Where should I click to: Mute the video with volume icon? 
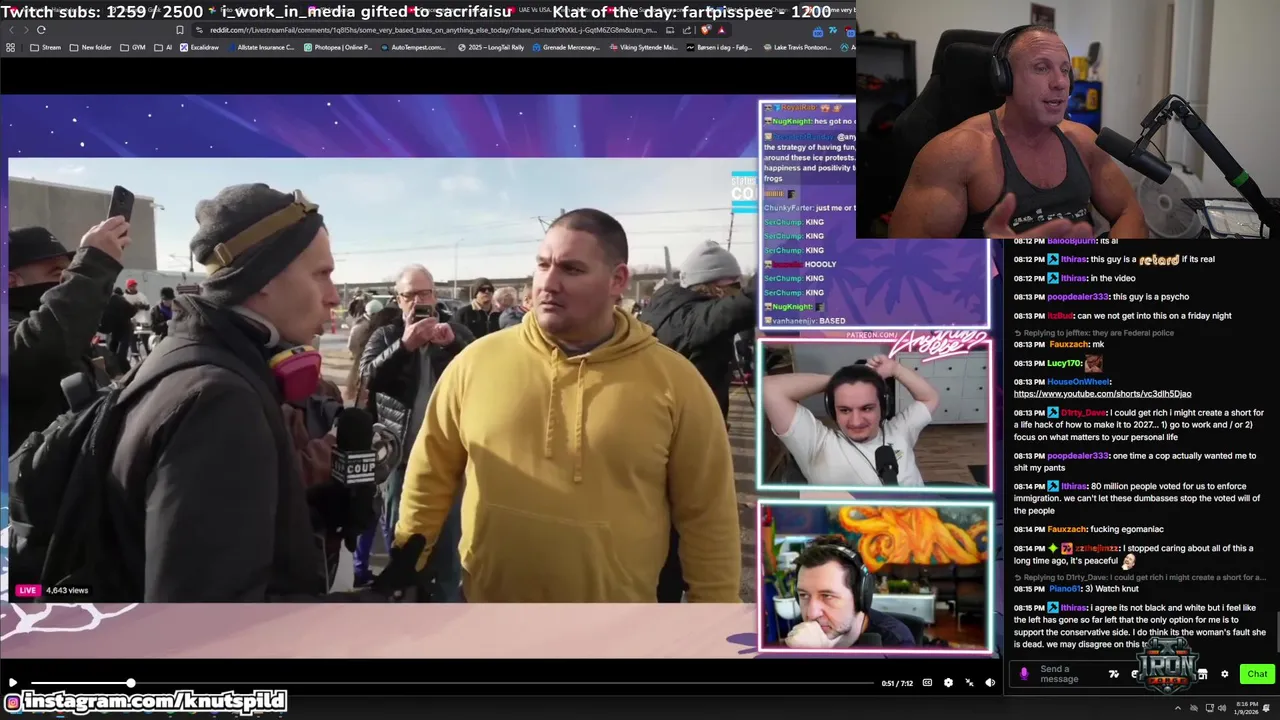pyautogui.click(x=990, y=683)
